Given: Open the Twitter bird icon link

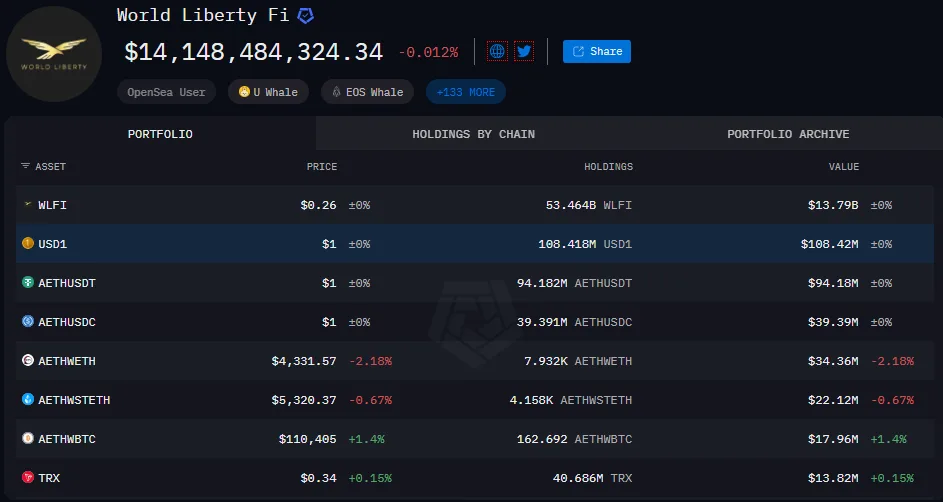Looking at the screenshot, I should pyautogui.click(x=524, y=51).
